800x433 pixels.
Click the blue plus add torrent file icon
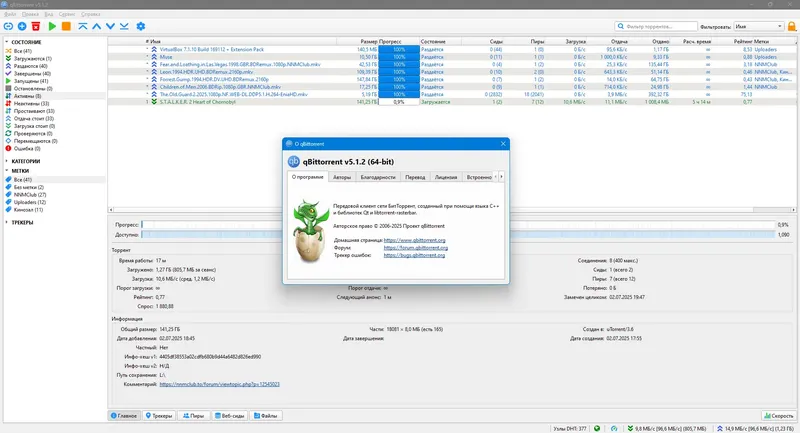[x=22, y=26]
